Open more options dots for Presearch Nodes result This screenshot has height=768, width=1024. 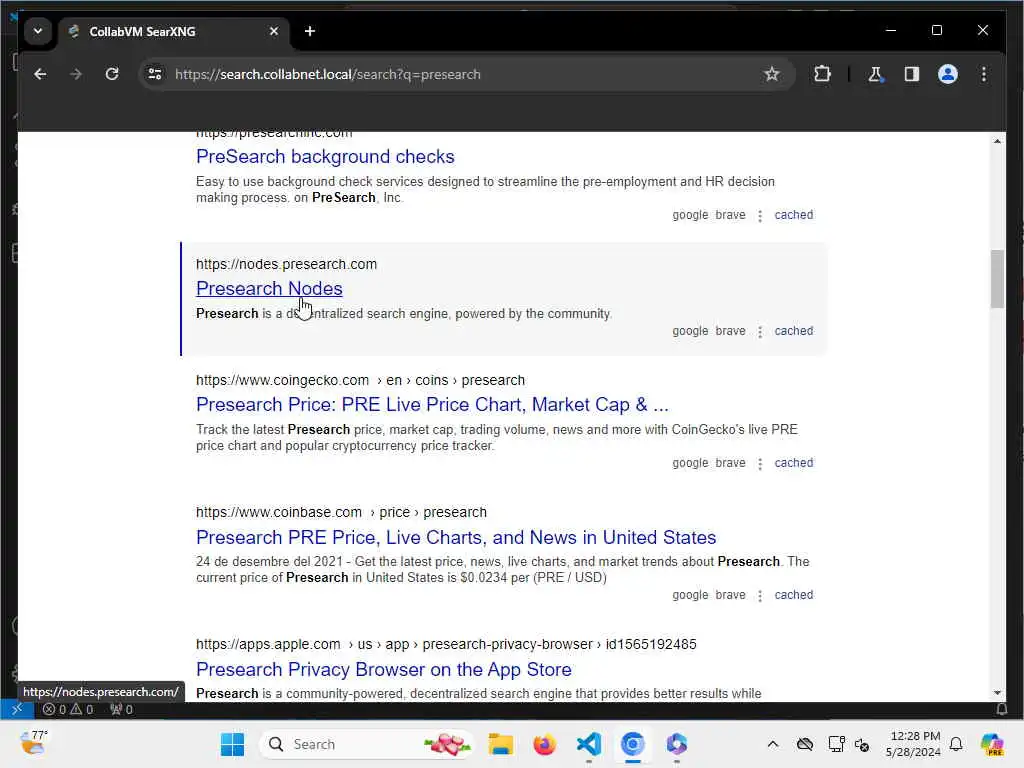760,332
